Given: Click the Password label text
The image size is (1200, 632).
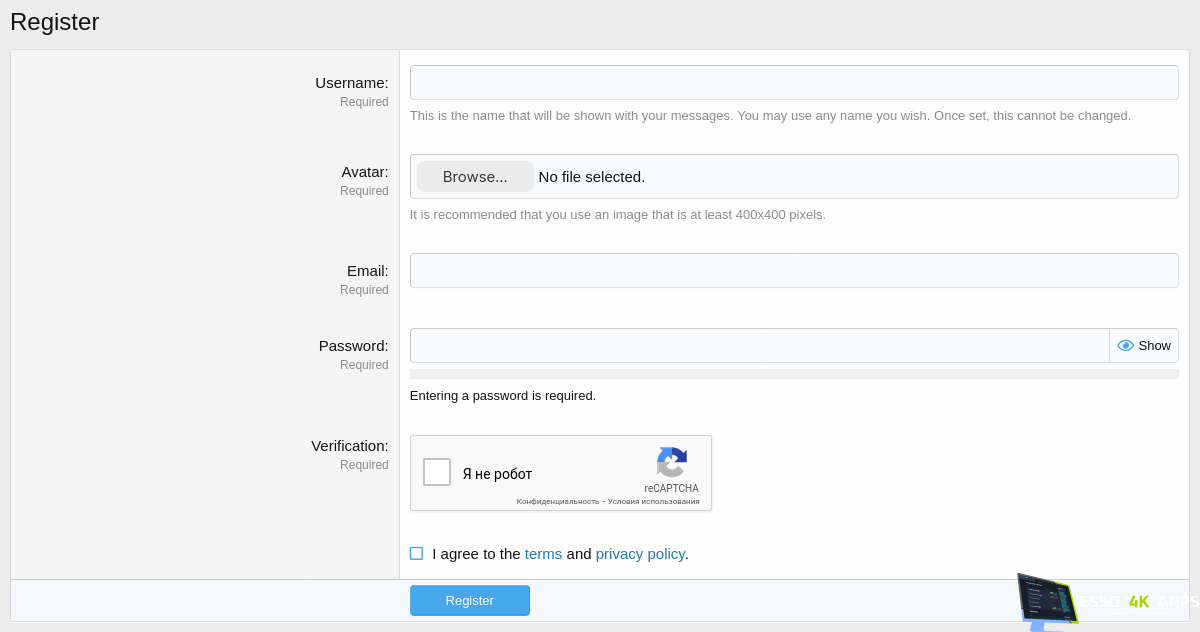Looking at the screenshot, I should [353, 346].
